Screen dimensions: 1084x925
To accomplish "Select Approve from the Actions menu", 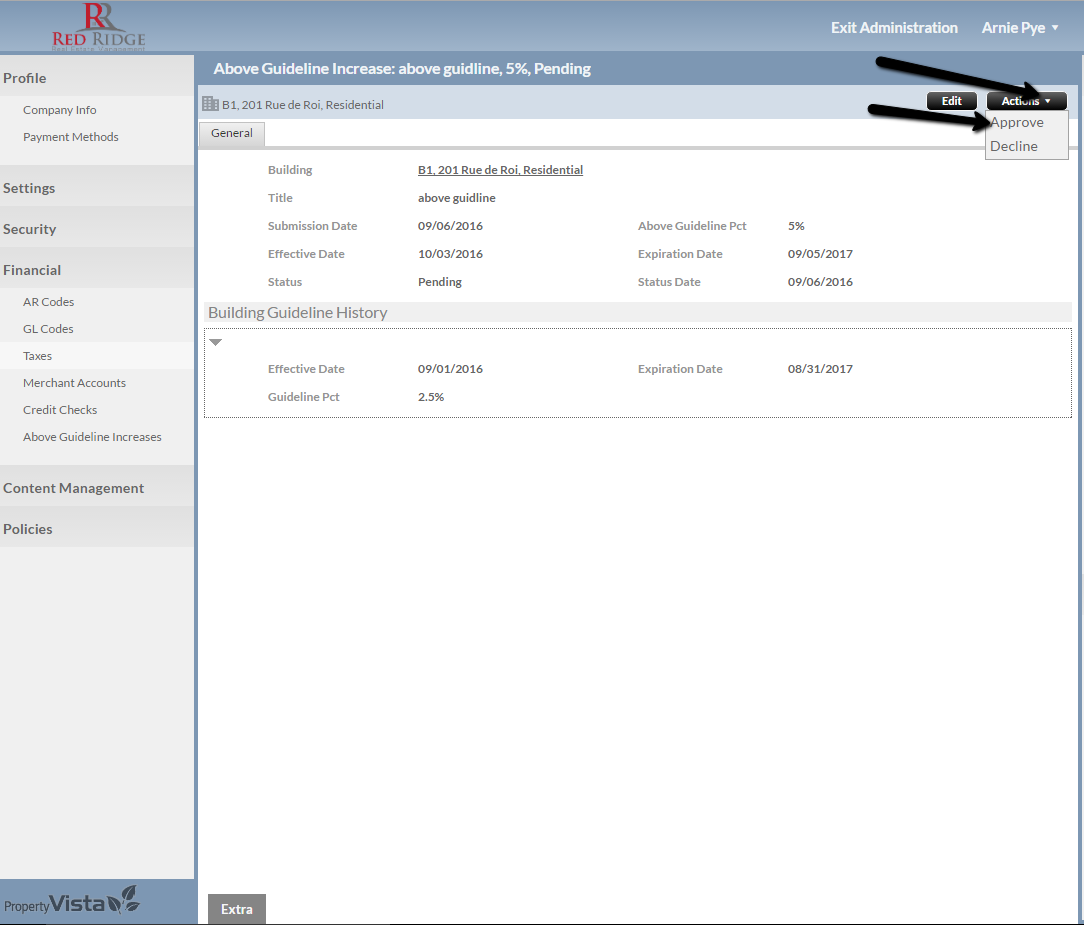I will [1017, 123].
